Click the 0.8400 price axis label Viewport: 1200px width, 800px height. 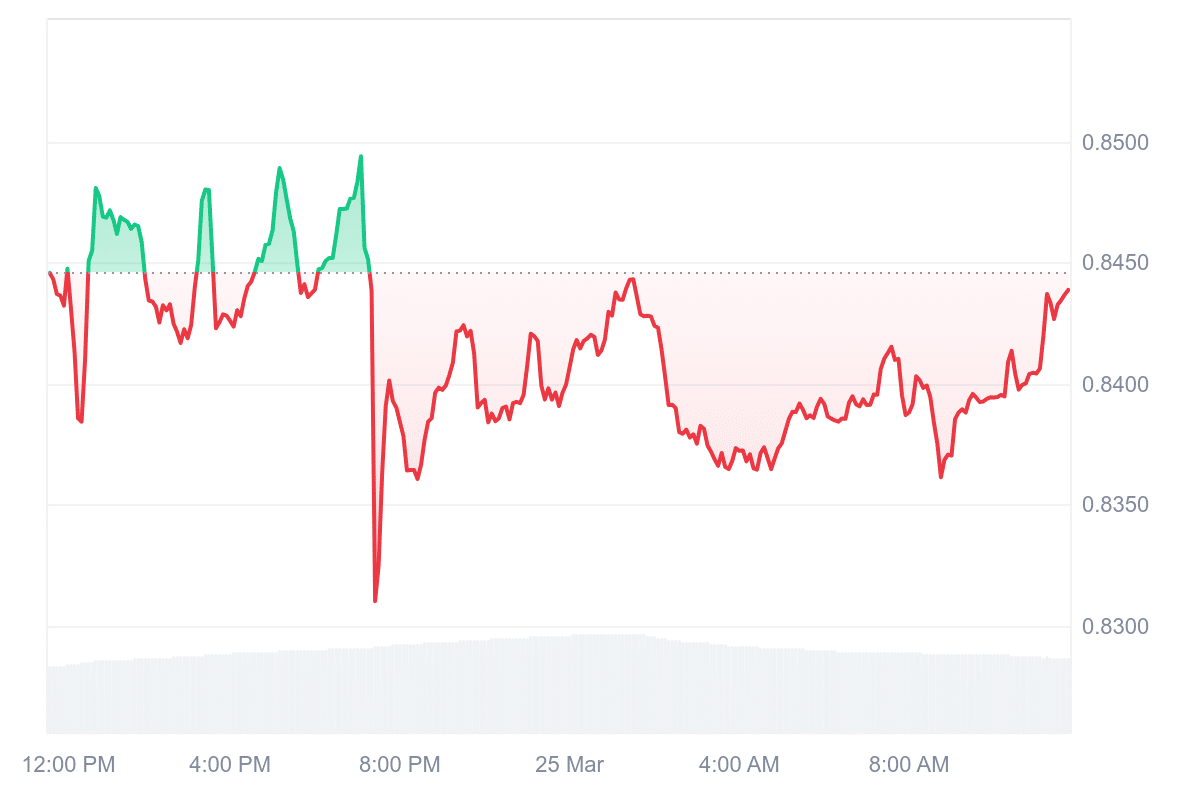tap(1115, 385)
